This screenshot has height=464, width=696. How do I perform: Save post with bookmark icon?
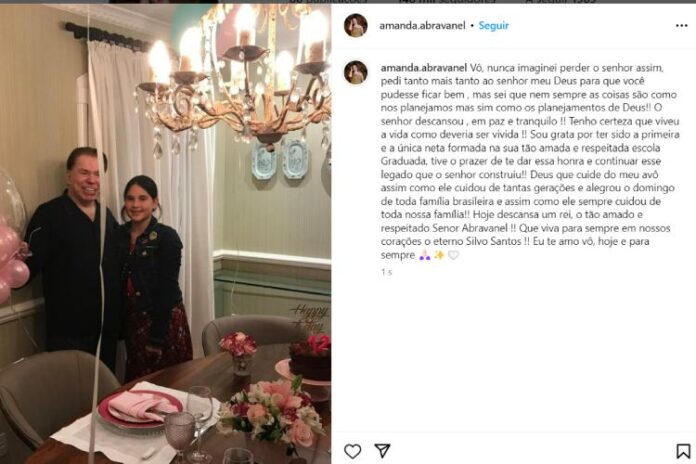683,451
